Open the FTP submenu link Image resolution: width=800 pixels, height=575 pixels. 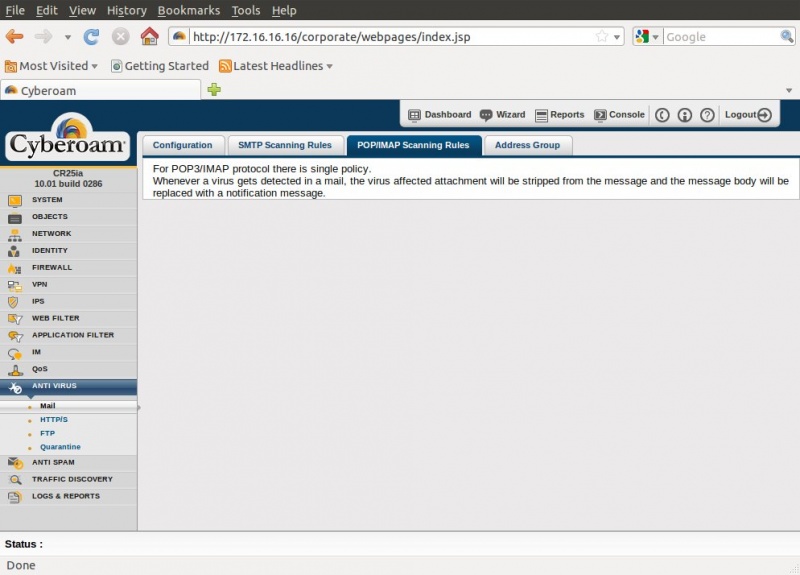pos(47,434)
